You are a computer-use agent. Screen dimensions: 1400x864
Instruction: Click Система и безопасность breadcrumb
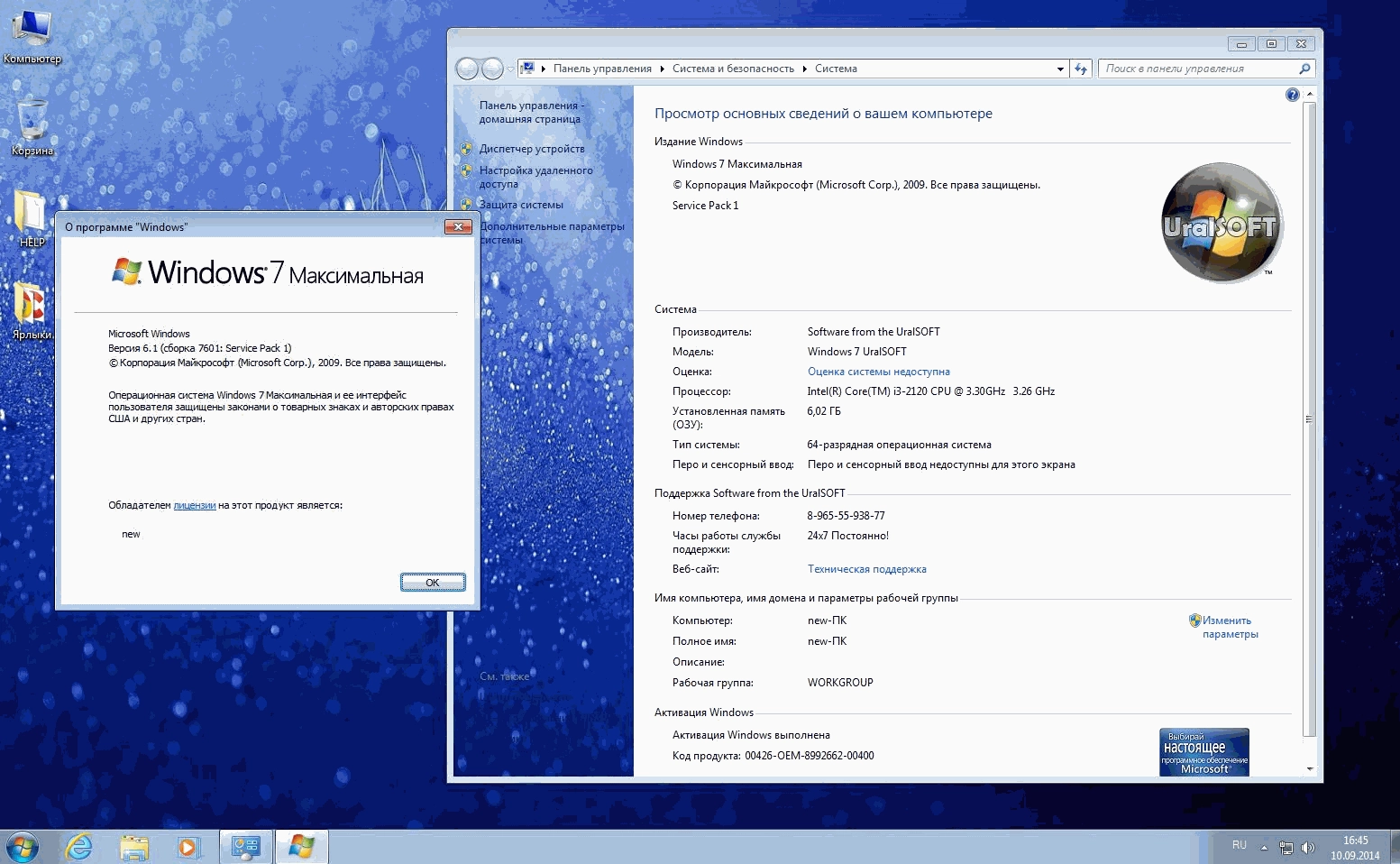tap(733, 69)
